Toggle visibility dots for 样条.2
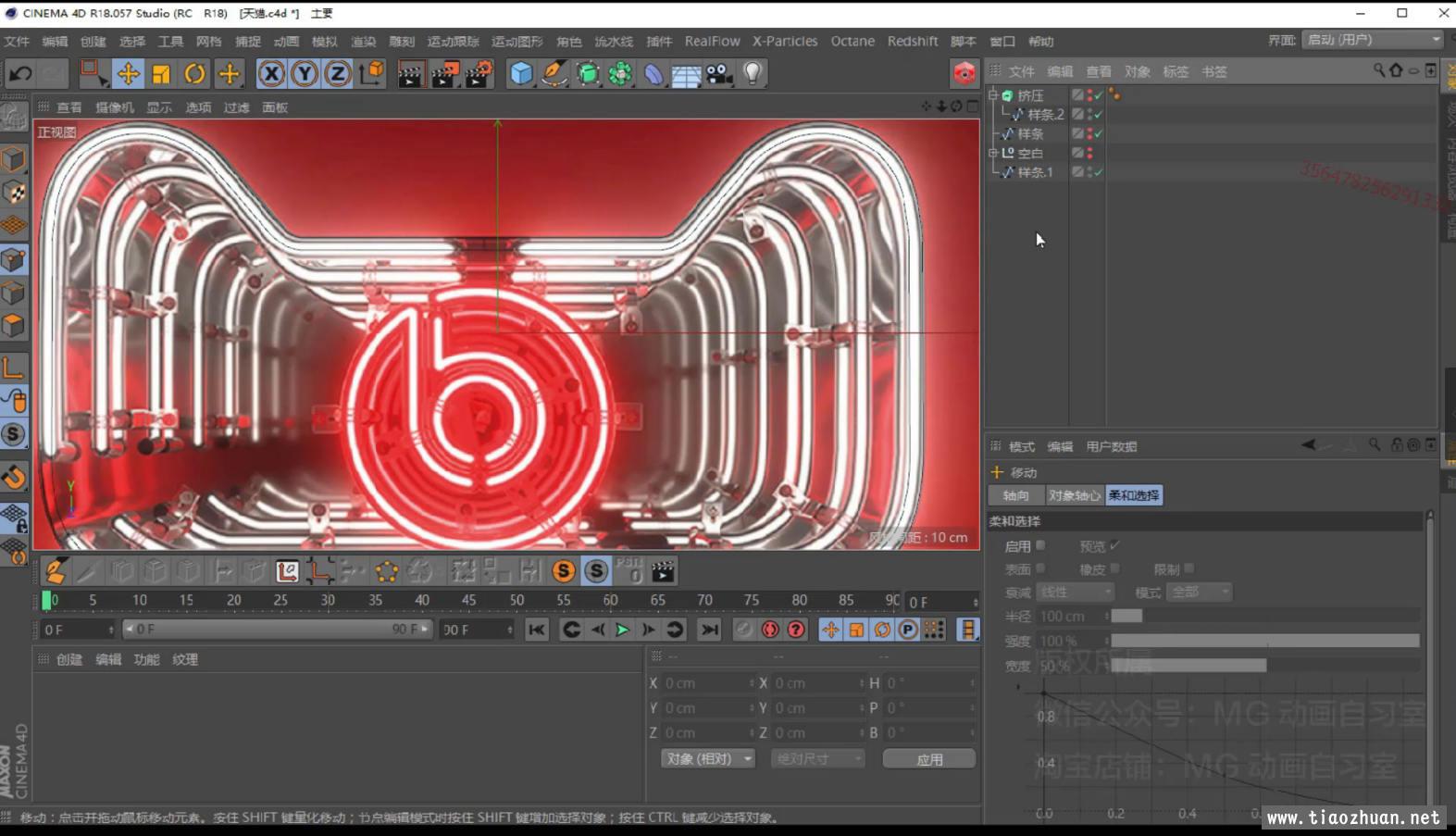 (1089, 115)
